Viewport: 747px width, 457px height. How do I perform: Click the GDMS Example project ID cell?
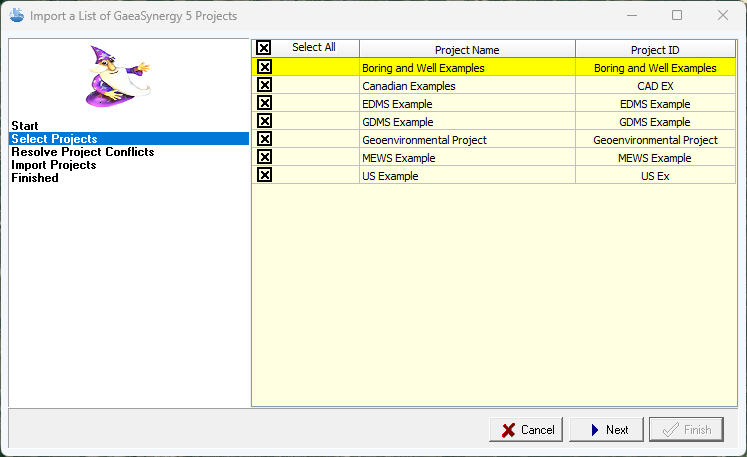click(x=655, y=122)
